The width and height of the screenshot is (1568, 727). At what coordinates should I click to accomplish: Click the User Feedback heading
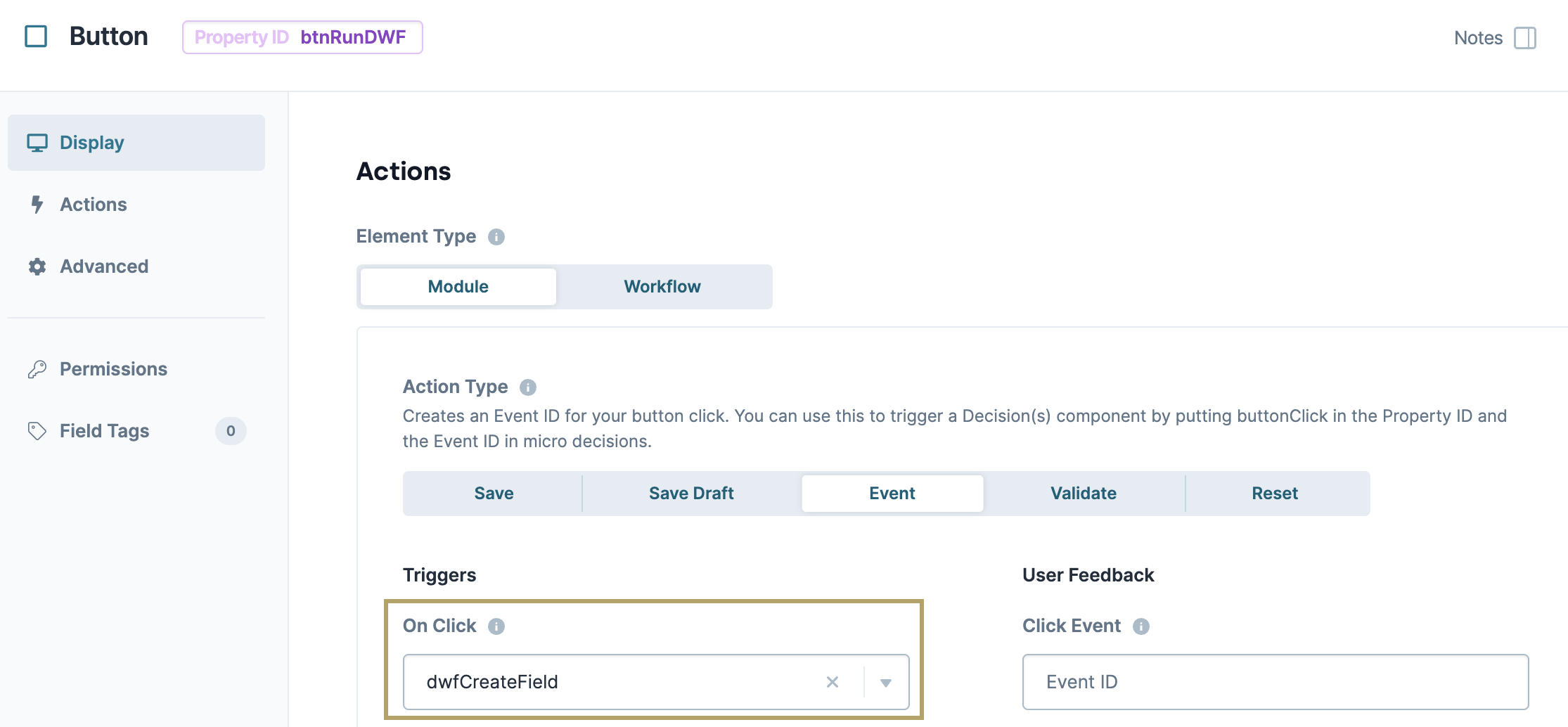coord(1088,575)
